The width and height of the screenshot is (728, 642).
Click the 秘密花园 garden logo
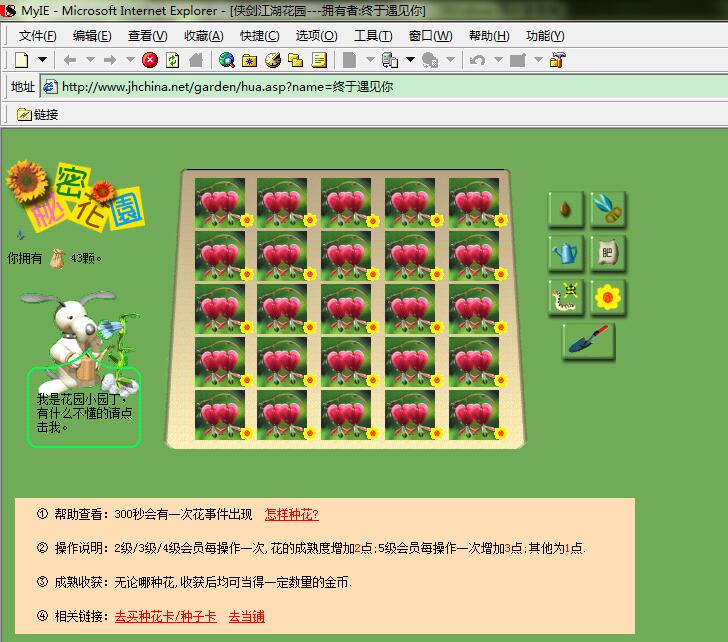(75, 197)
